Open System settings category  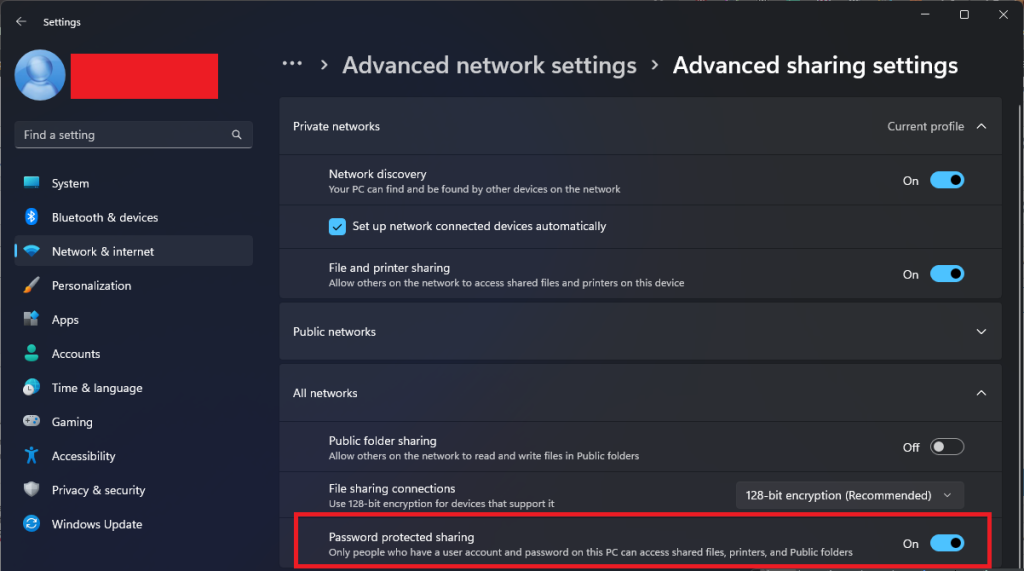[x=134, y=183]
